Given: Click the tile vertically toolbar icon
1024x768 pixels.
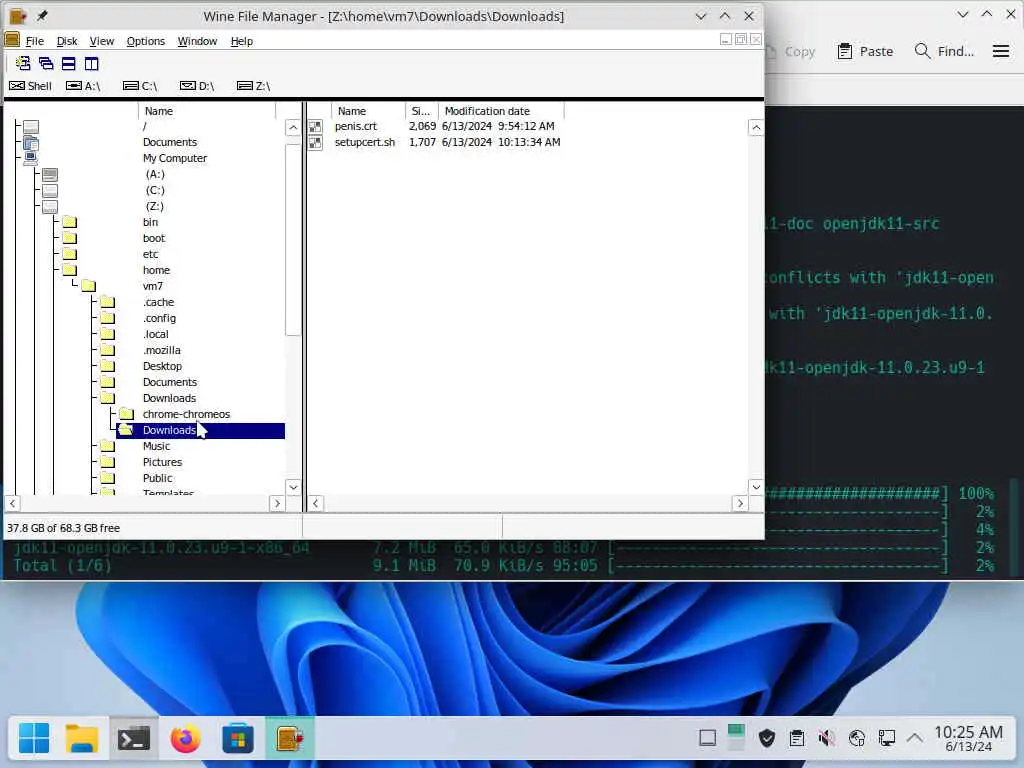Looking at the screenshot, I should [x=91, y=63].
